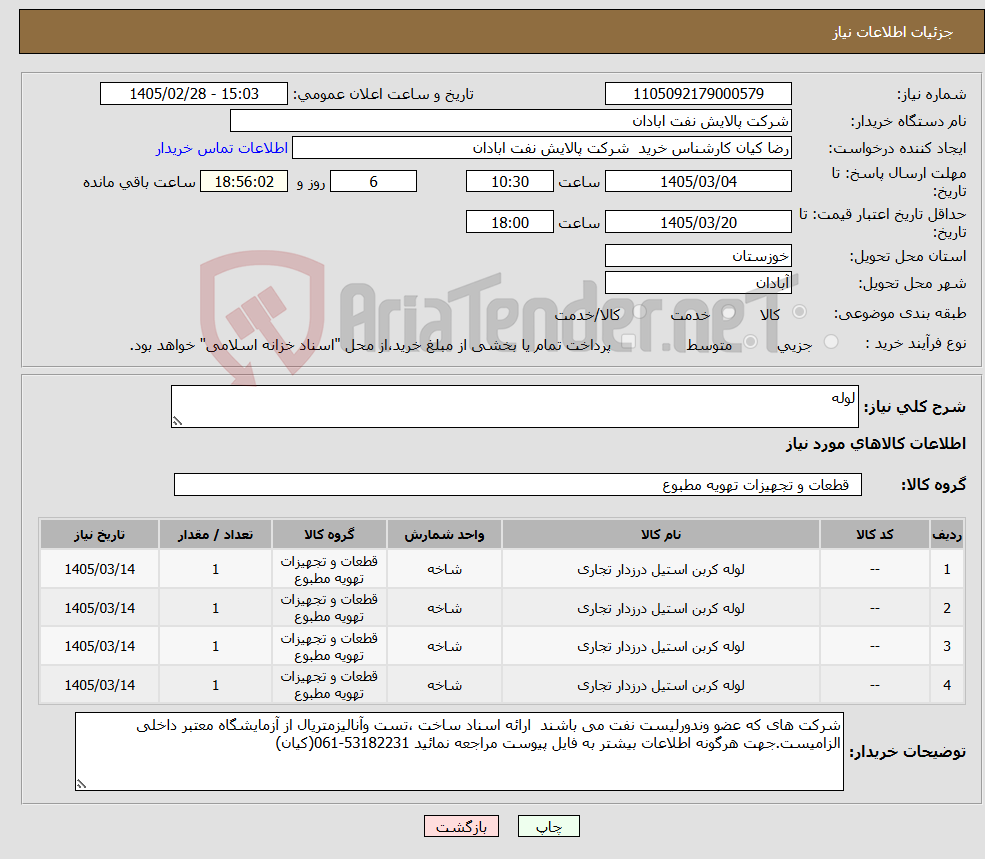Click the quantity cell in row 2
The width and height of the screenshot is (985, 859).
215,608
